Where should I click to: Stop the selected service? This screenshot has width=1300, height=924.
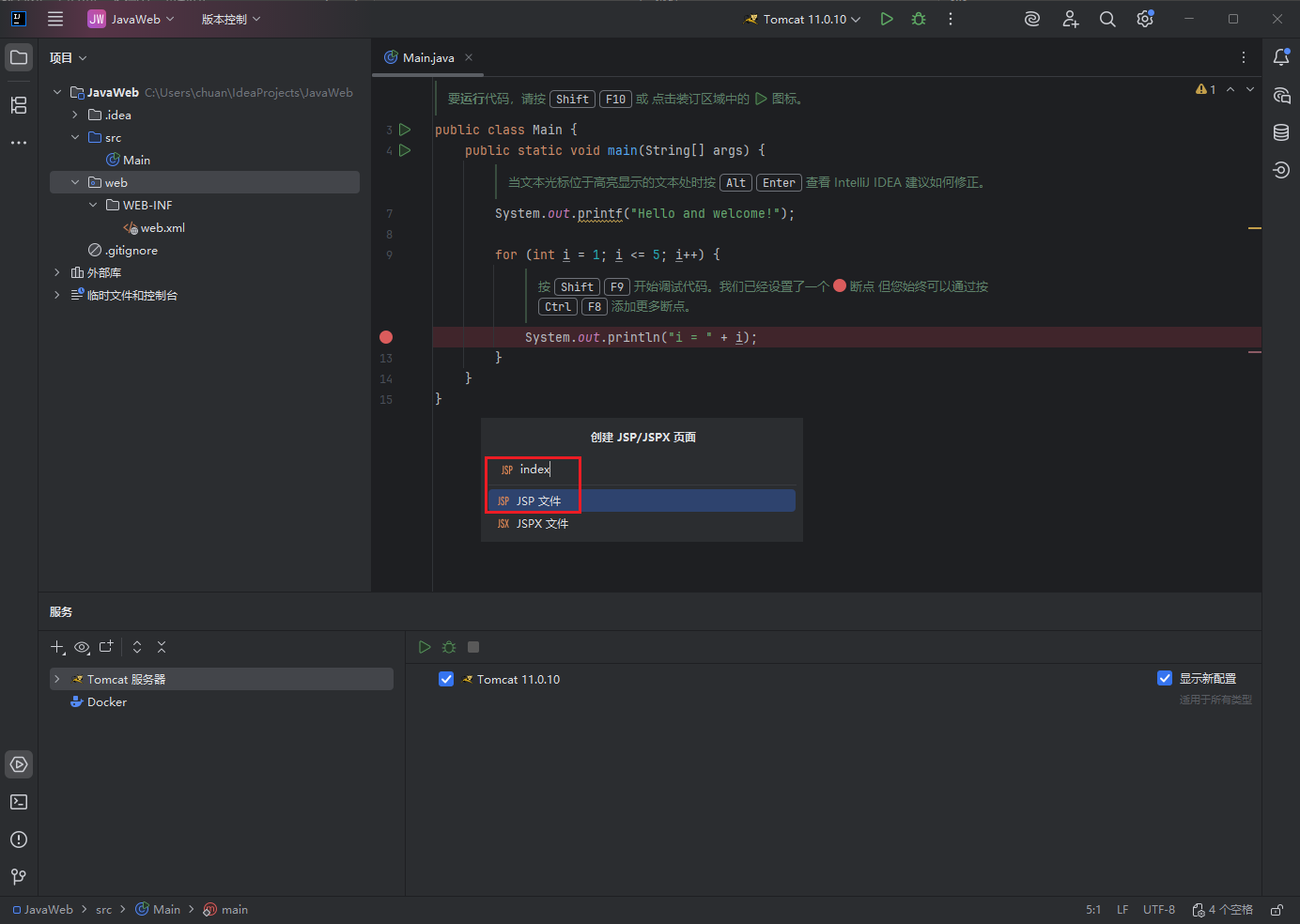pyautogui.click(x=473, y=647)
